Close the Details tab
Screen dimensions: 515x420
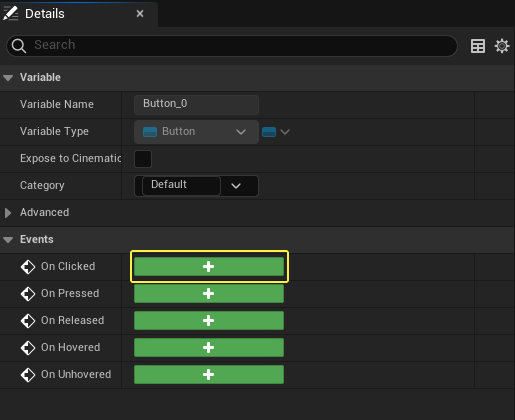140,14
